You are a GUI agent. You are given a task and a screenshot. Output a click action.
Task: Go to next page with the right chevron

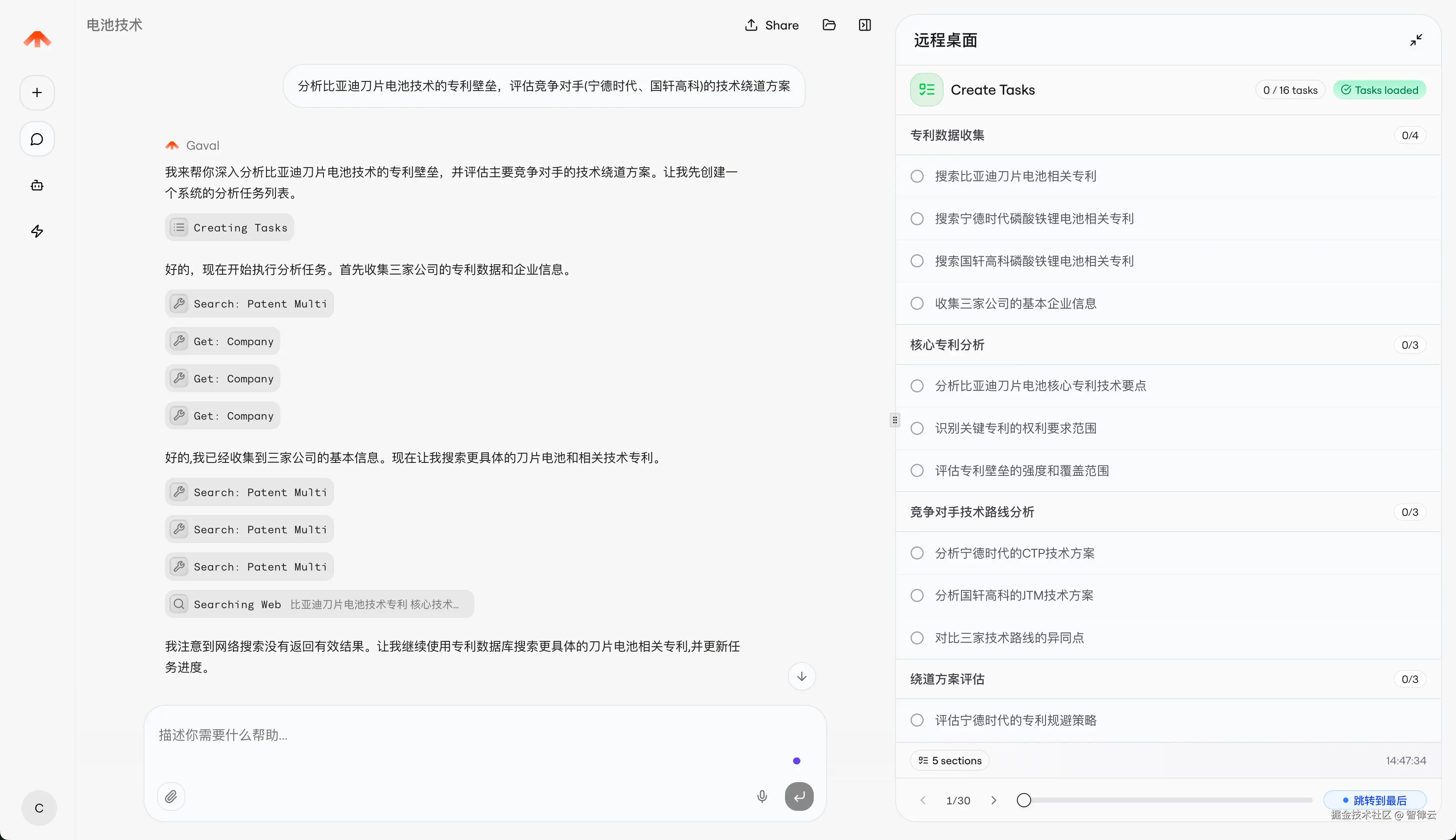[x=993, y=800]
